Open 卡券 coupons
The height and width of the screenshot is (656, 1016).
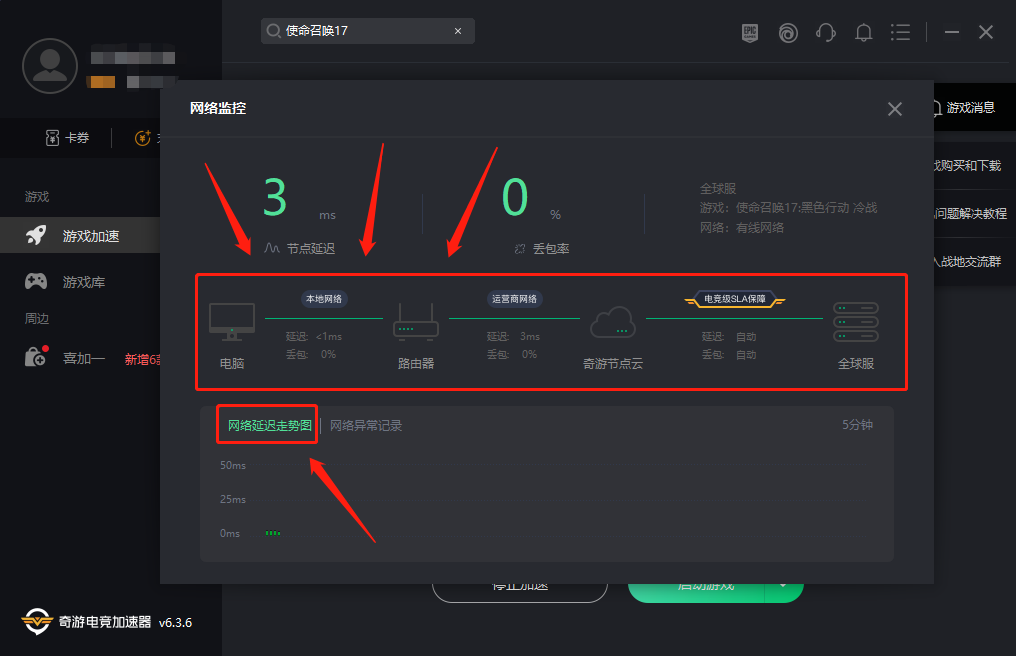(x=67, y=138)
